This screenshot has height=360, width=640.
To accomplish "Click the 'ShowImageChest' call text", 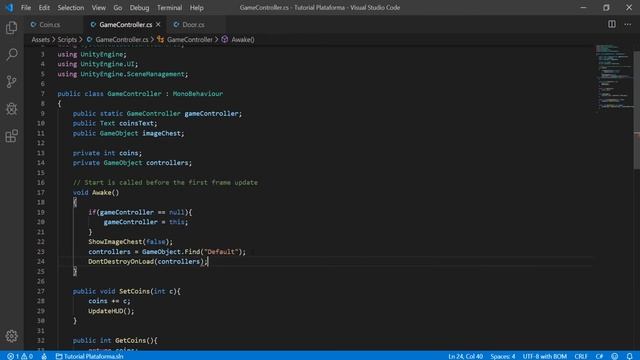I will 115,242.
